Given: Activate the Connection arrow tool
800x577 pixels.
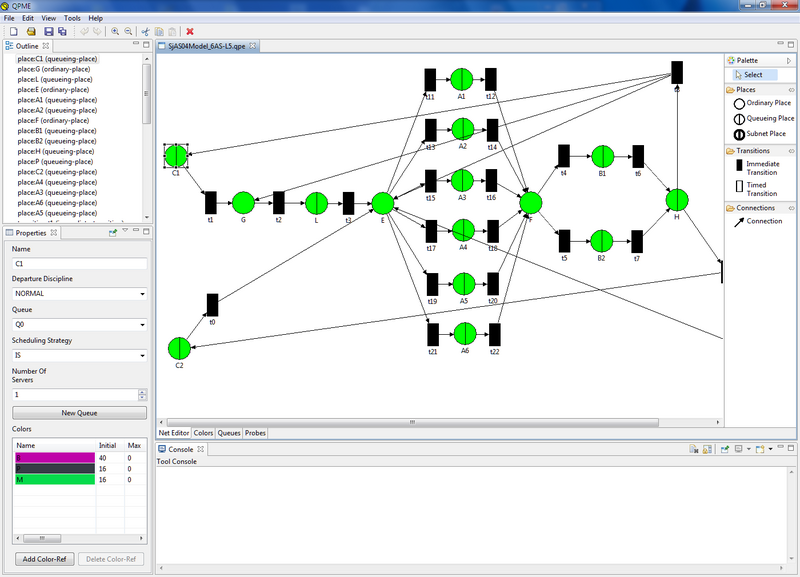Looking at the screenshot, I should click(758, 221).
